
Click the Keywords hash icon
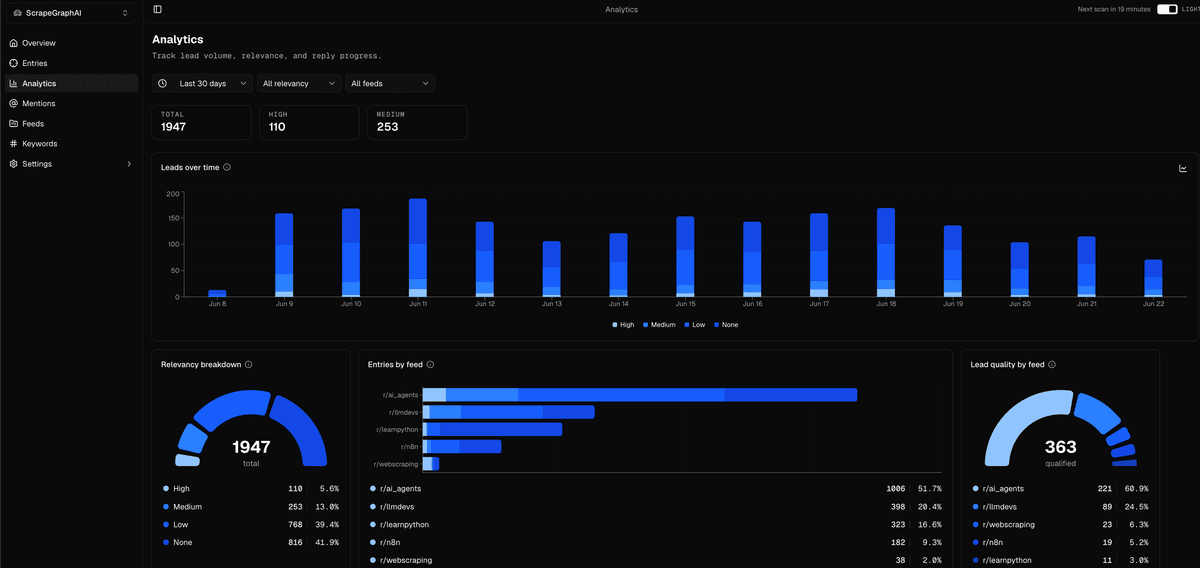coord(13,143)
